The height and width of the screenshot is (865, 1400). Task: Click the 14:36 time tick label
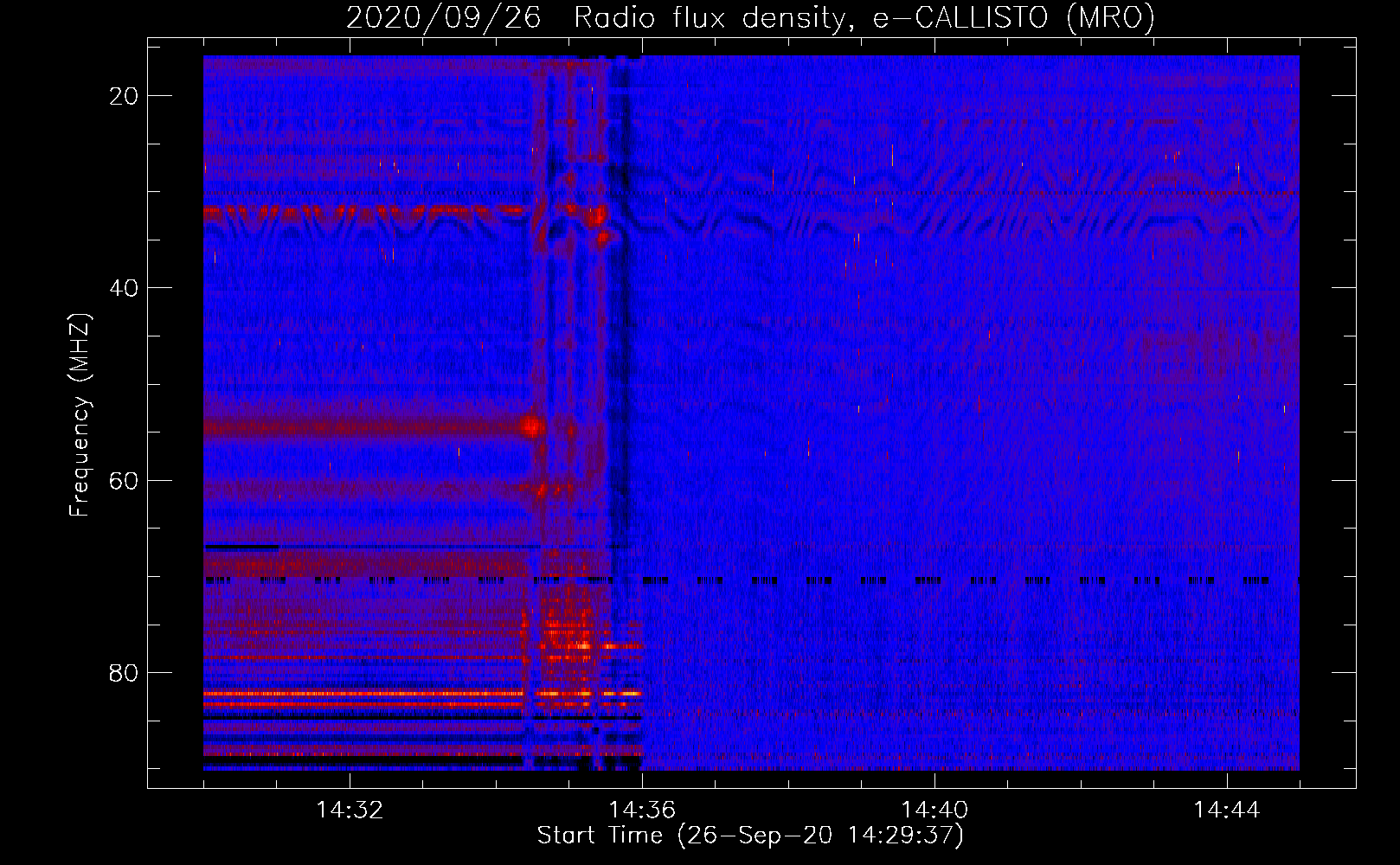click(642, 811)
